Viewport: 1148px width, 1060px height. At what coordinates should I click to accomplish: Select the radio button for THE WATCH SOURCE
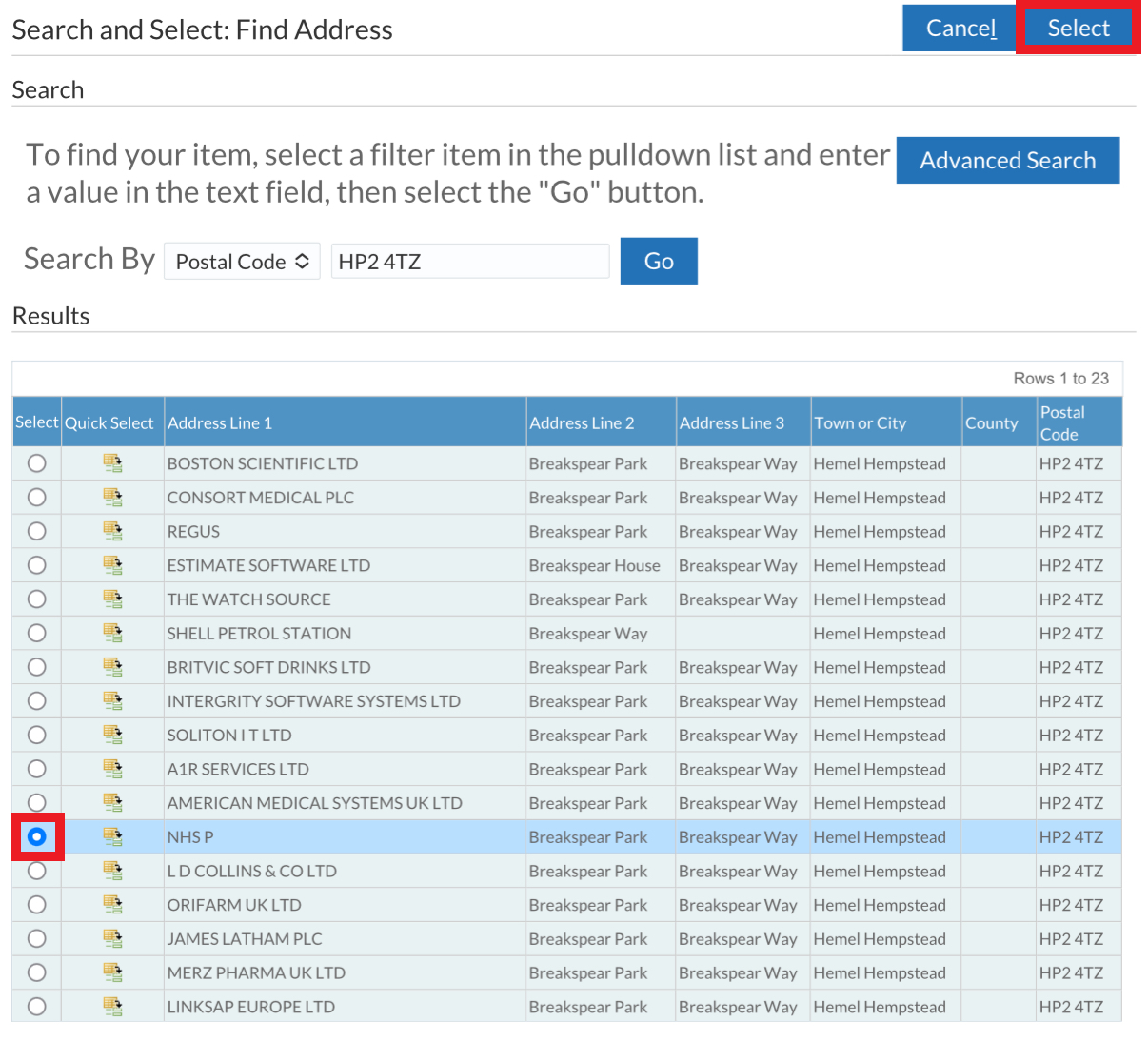(36, 599)
